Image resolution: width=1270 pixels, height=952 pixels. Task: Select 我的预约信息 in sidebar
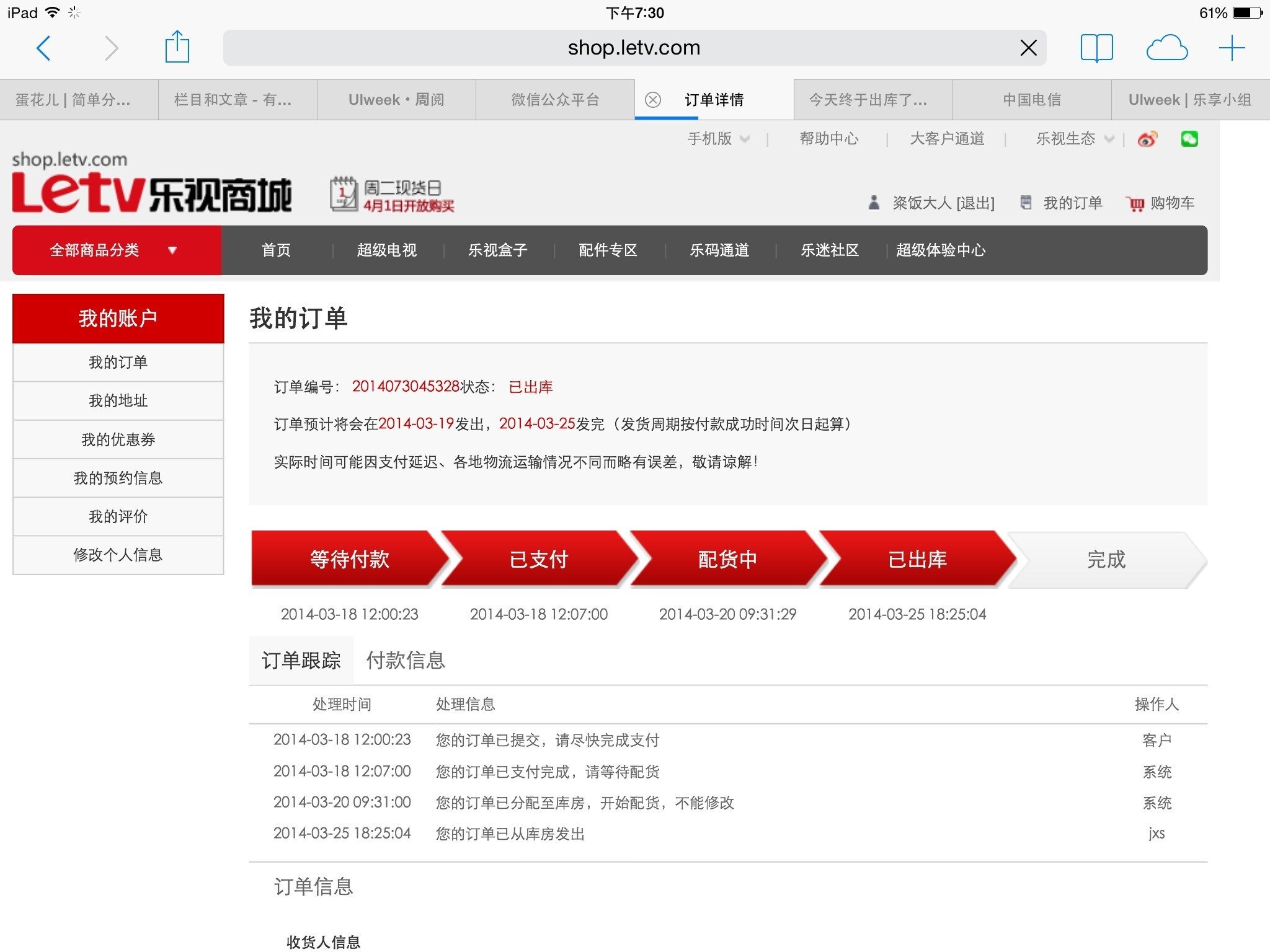pos(118,478)
